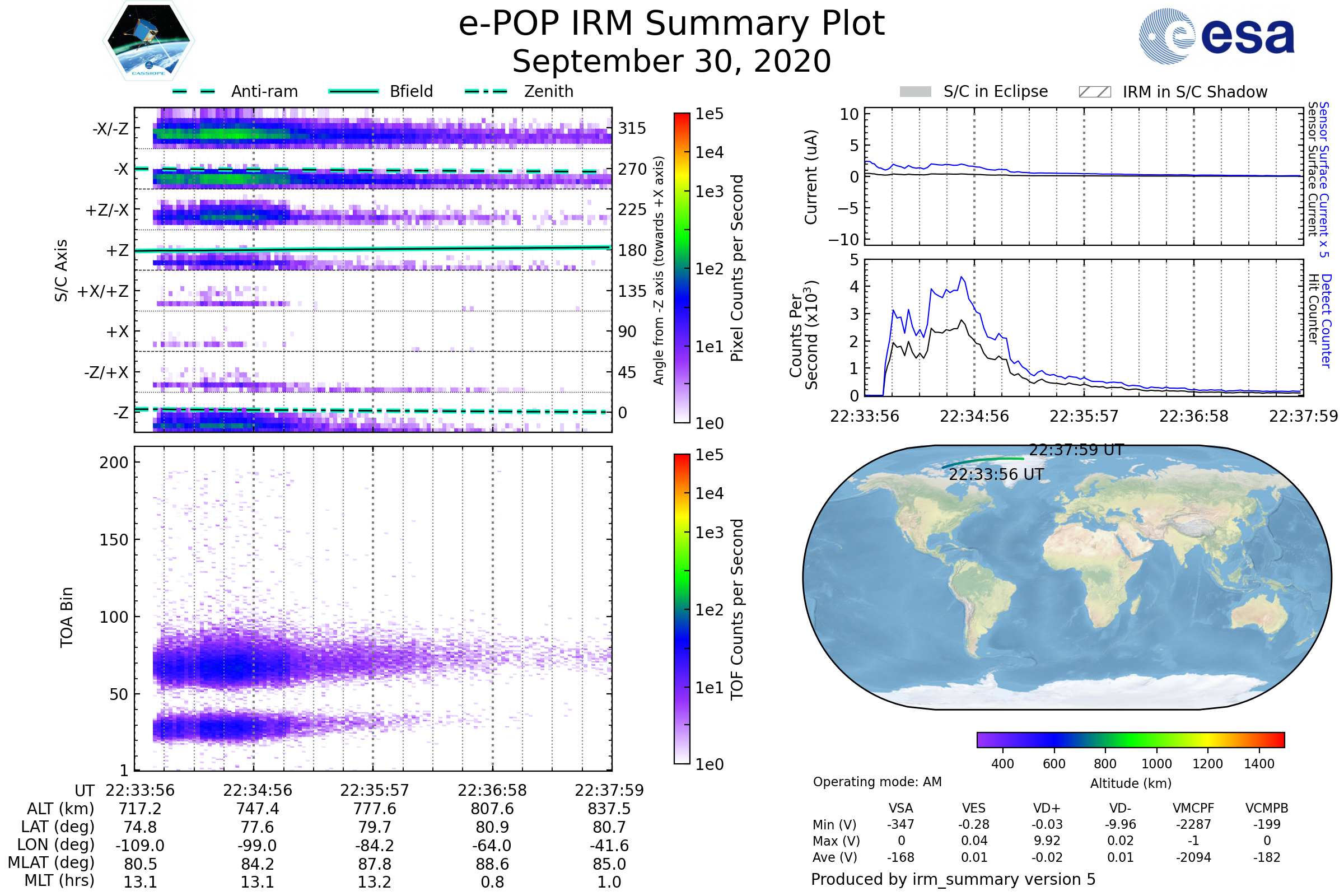
Task: Click the 22:37:59 UT map end label
Action: point(1076,450)
